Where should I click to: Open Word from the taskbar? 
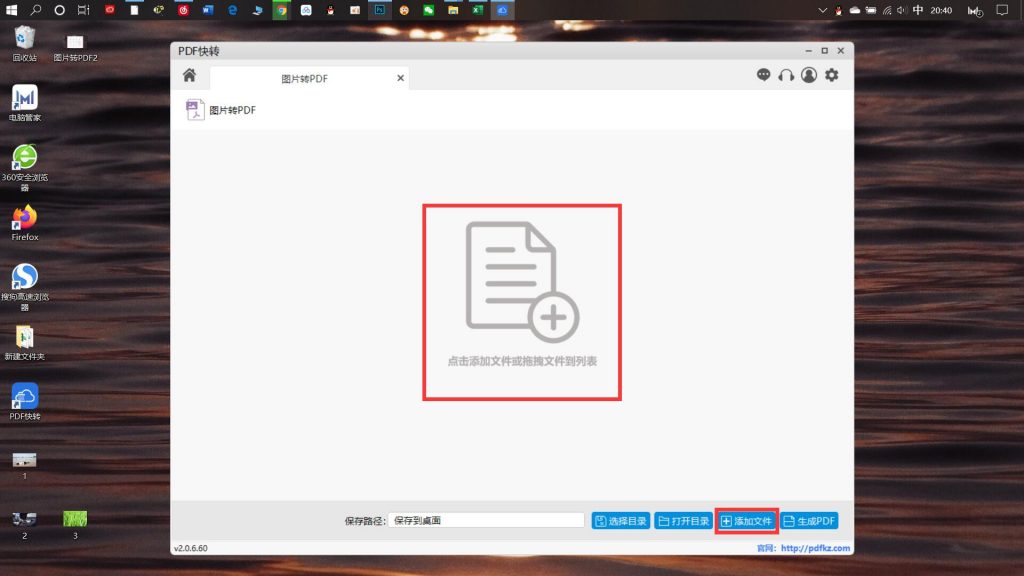(208, 10)
